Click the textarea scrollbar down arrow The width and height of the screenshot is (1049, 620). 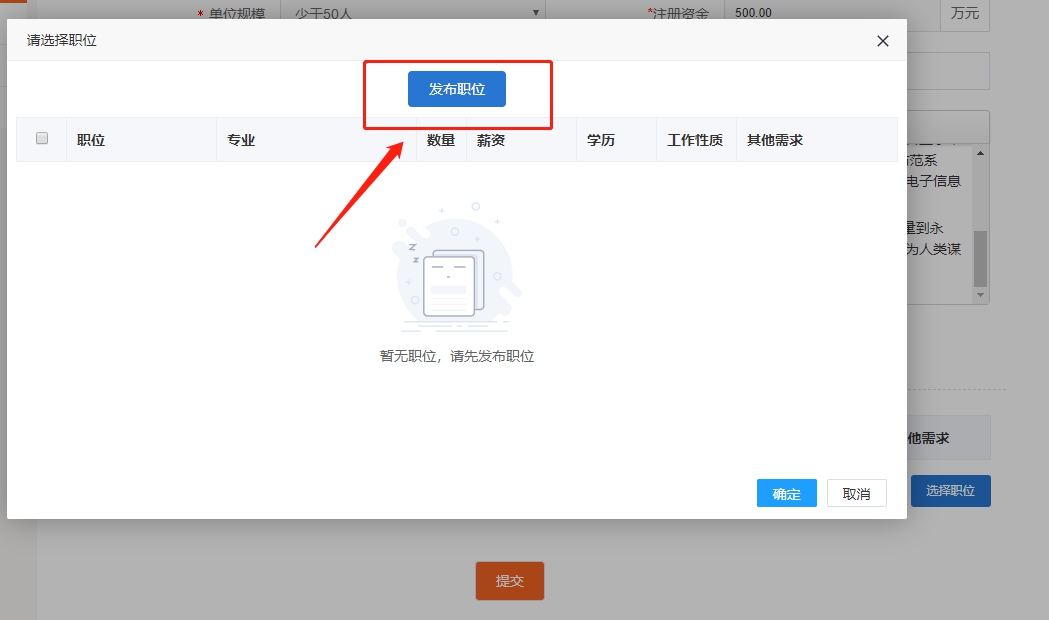coord(980,296)
